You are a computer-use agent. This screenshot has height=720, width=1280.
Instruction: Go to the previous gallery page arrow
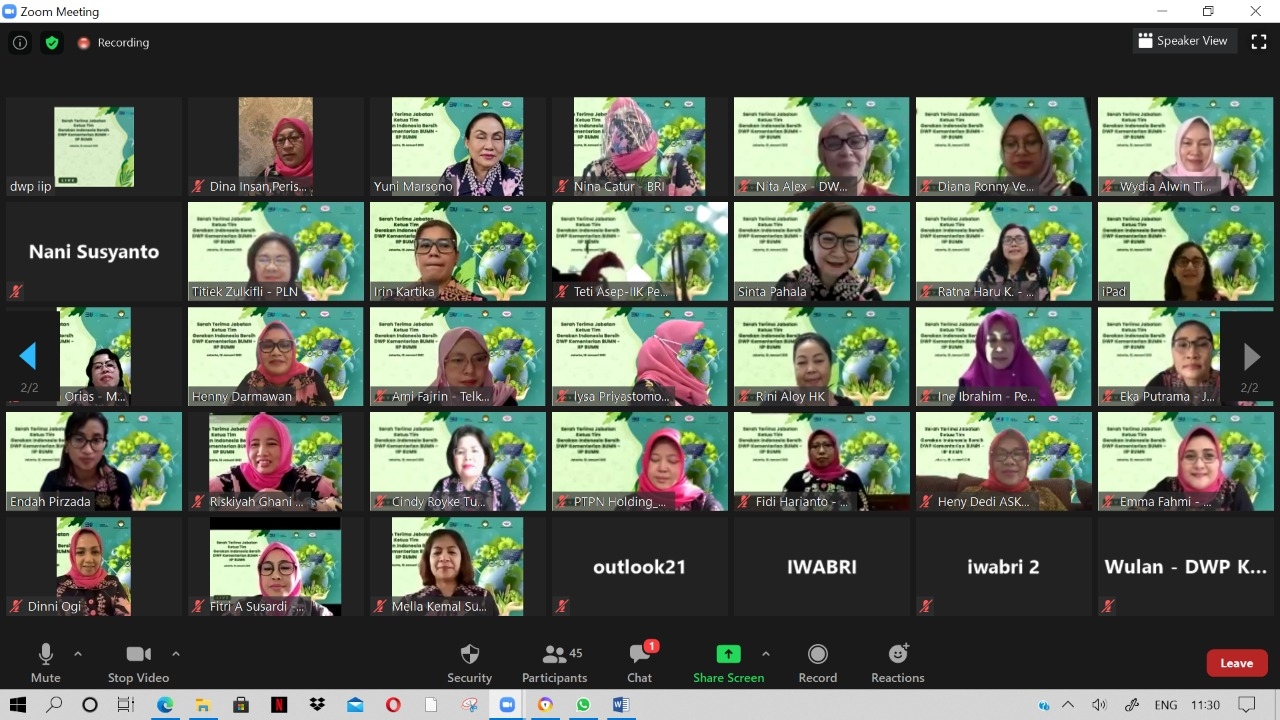pos(28,356)
